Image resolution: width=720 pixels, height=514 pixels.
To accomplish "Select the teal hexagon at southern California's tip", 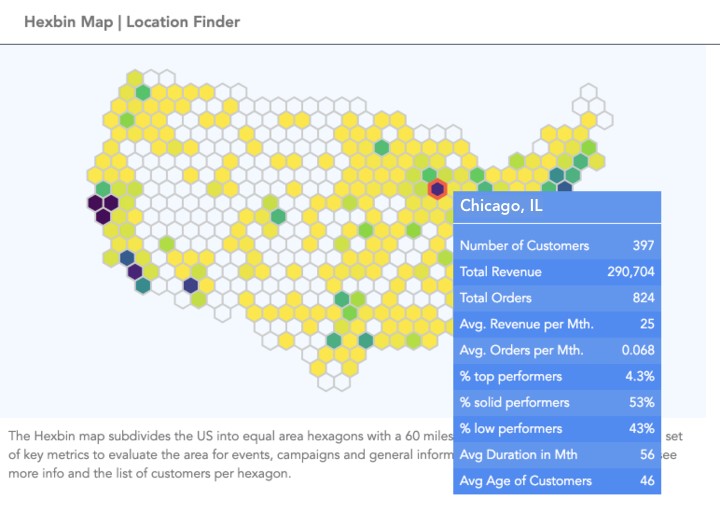I will [143, 285].
